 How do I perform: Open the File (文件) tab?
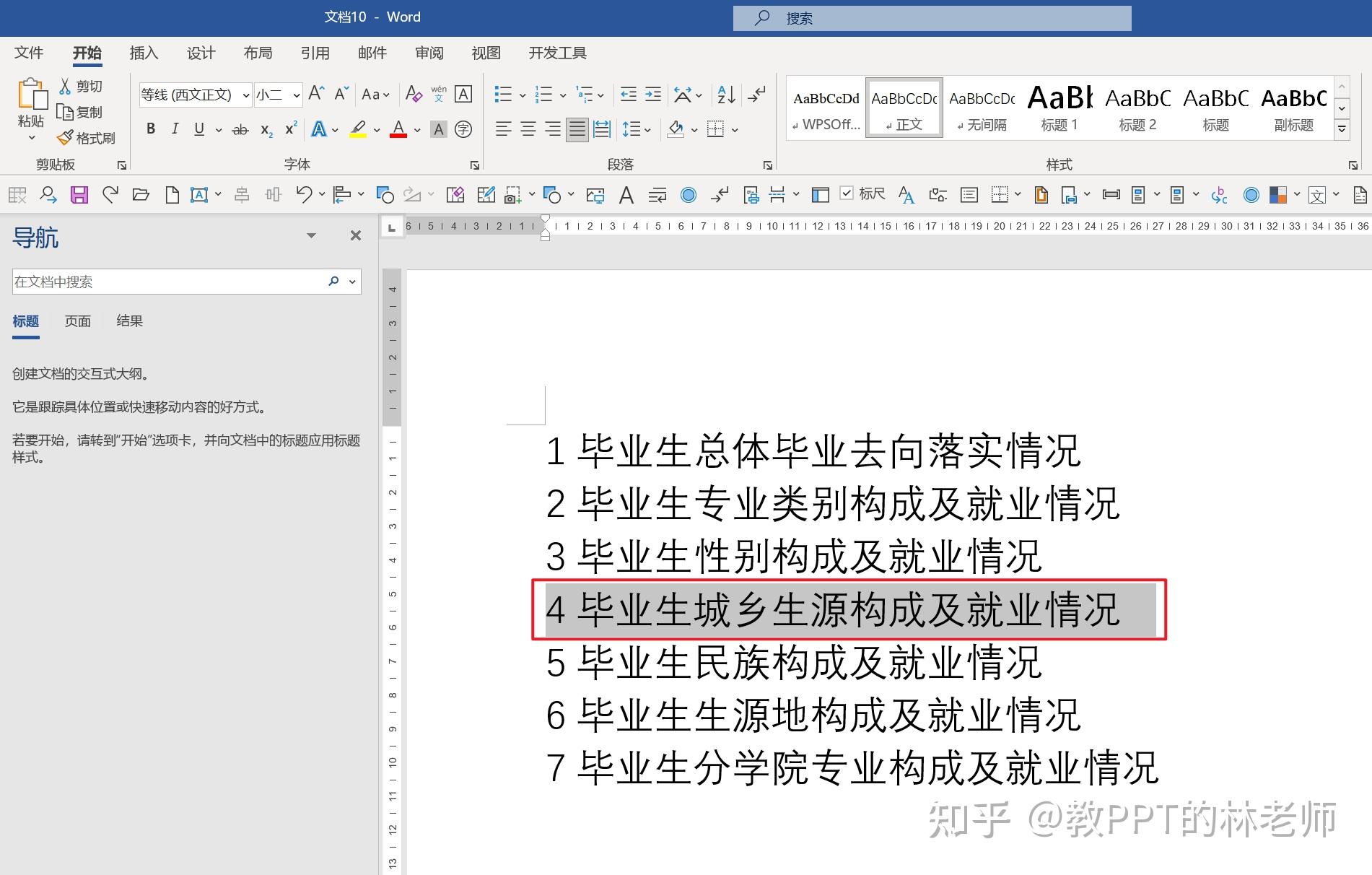(x=29, y=53)
